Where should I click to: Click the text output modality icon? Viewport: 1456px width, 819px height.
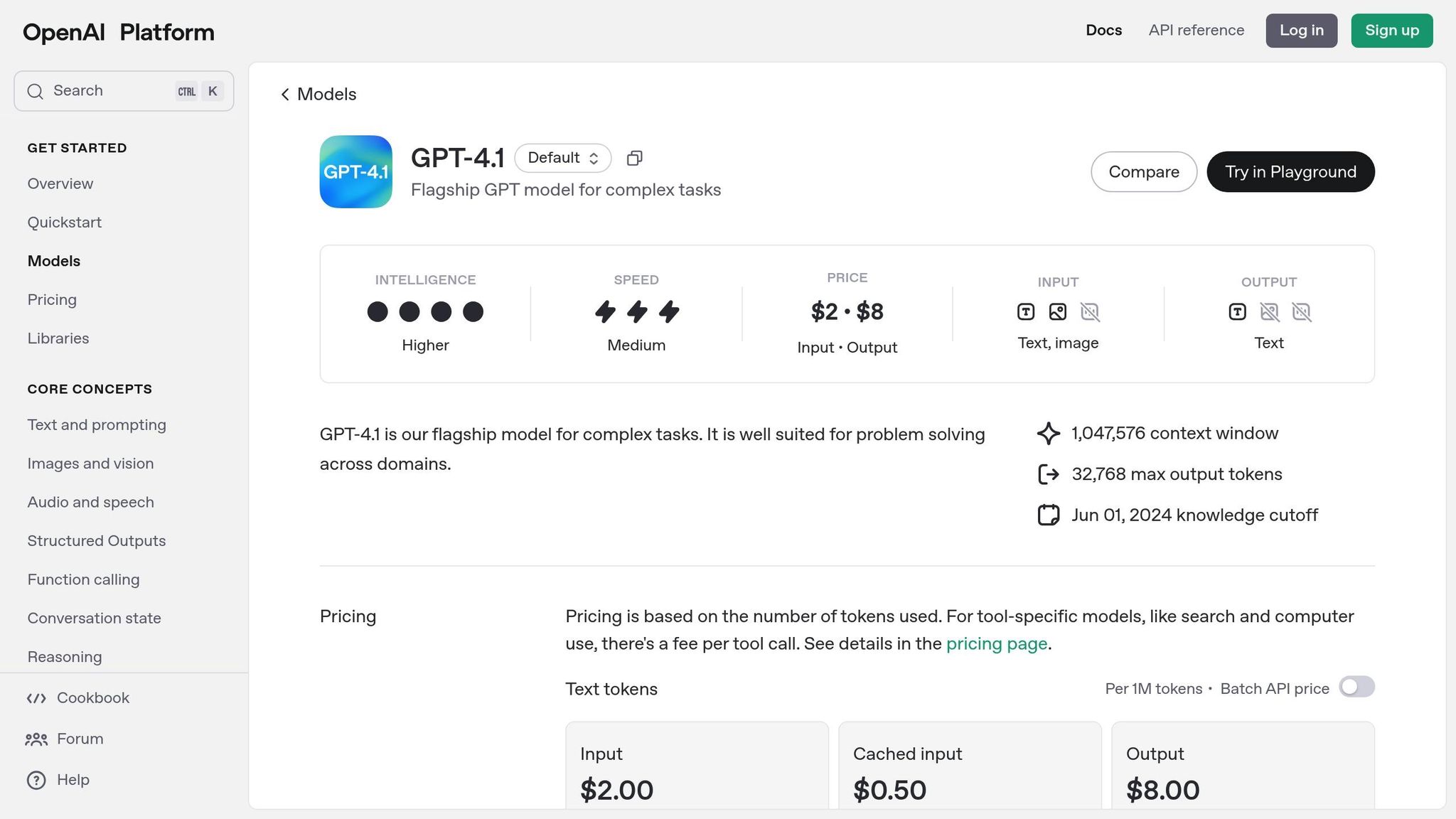click(1237, 311)
